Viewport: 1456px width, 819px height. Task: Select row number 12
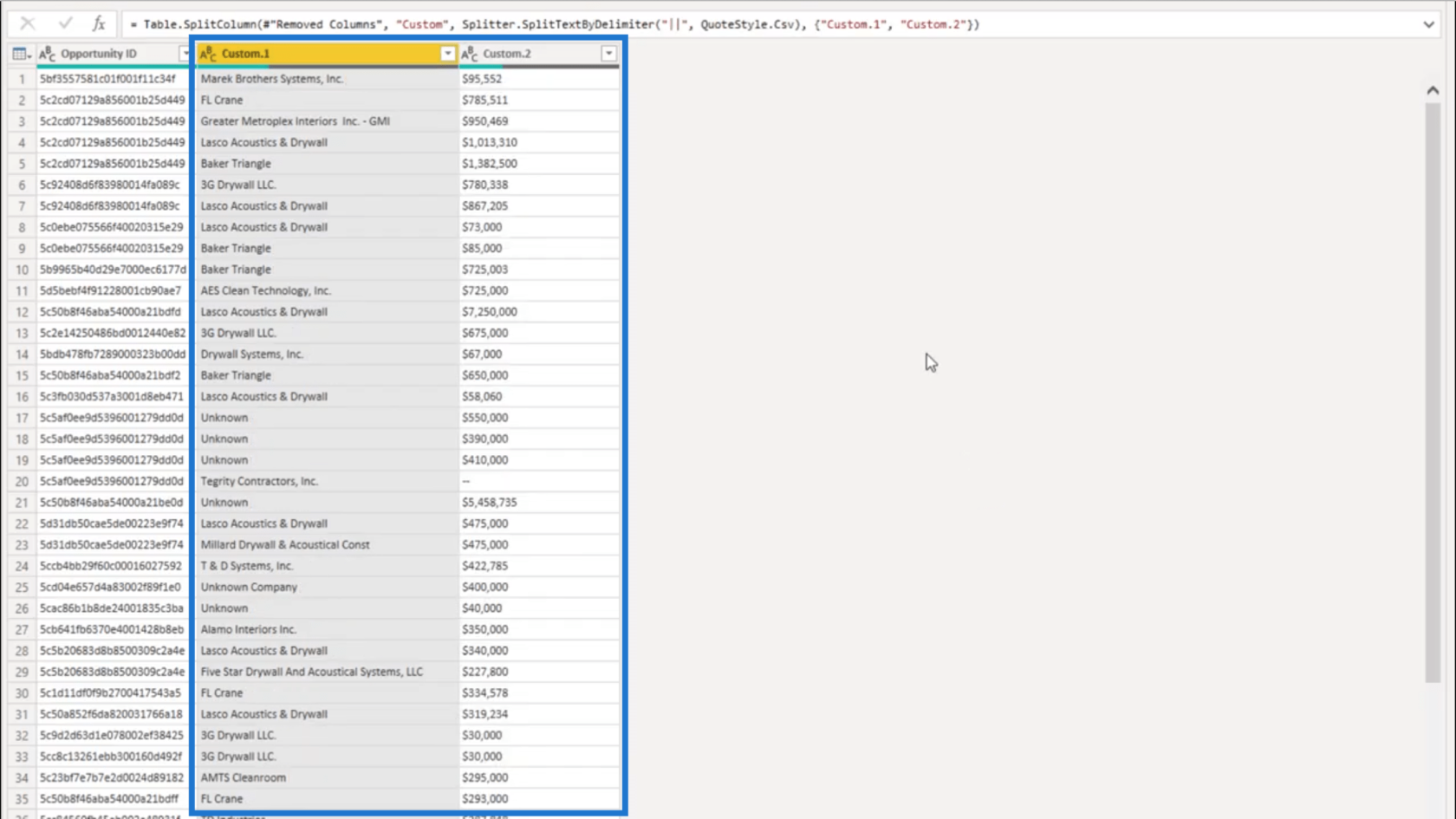point(22,312)
